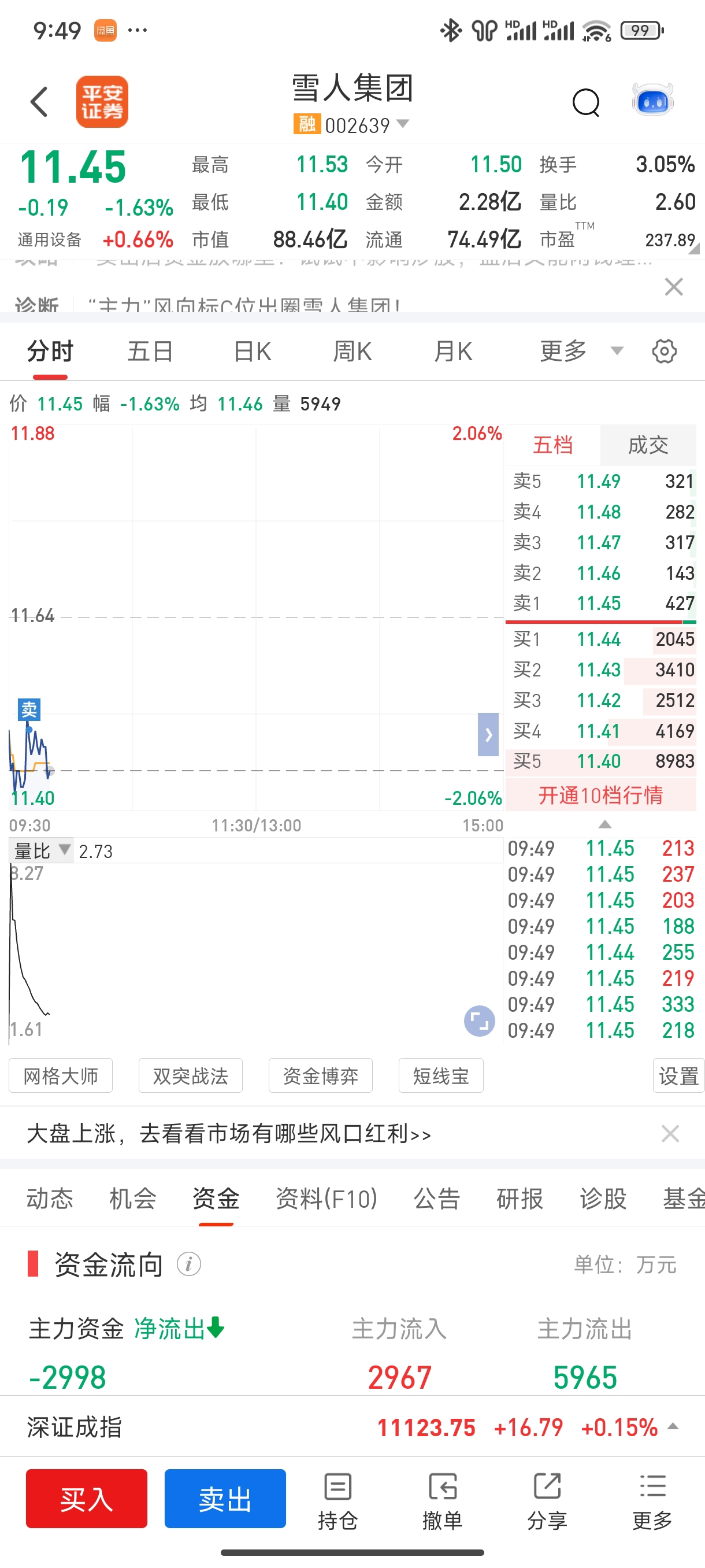Viewport: 705px width, 1568px height.
Task: Tap 主力流入 value 2967
Action: tap(400, 1377)
